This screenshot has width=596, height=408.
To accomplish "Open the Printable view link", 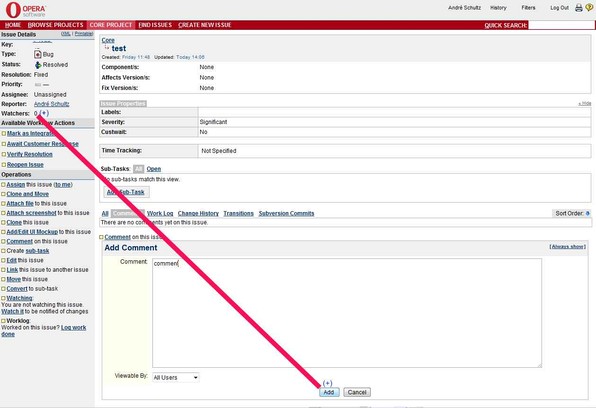I will click(84, 34).
